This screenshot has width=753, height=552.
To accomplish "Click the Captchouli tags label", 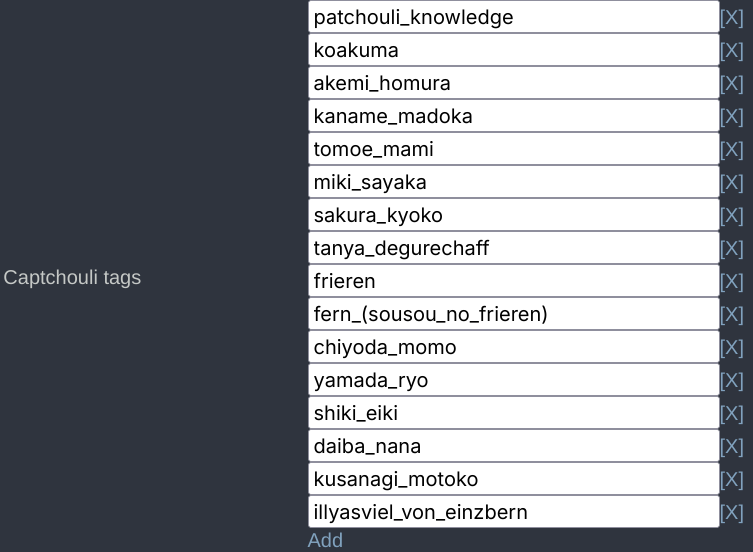I will (x=72, y=278).
